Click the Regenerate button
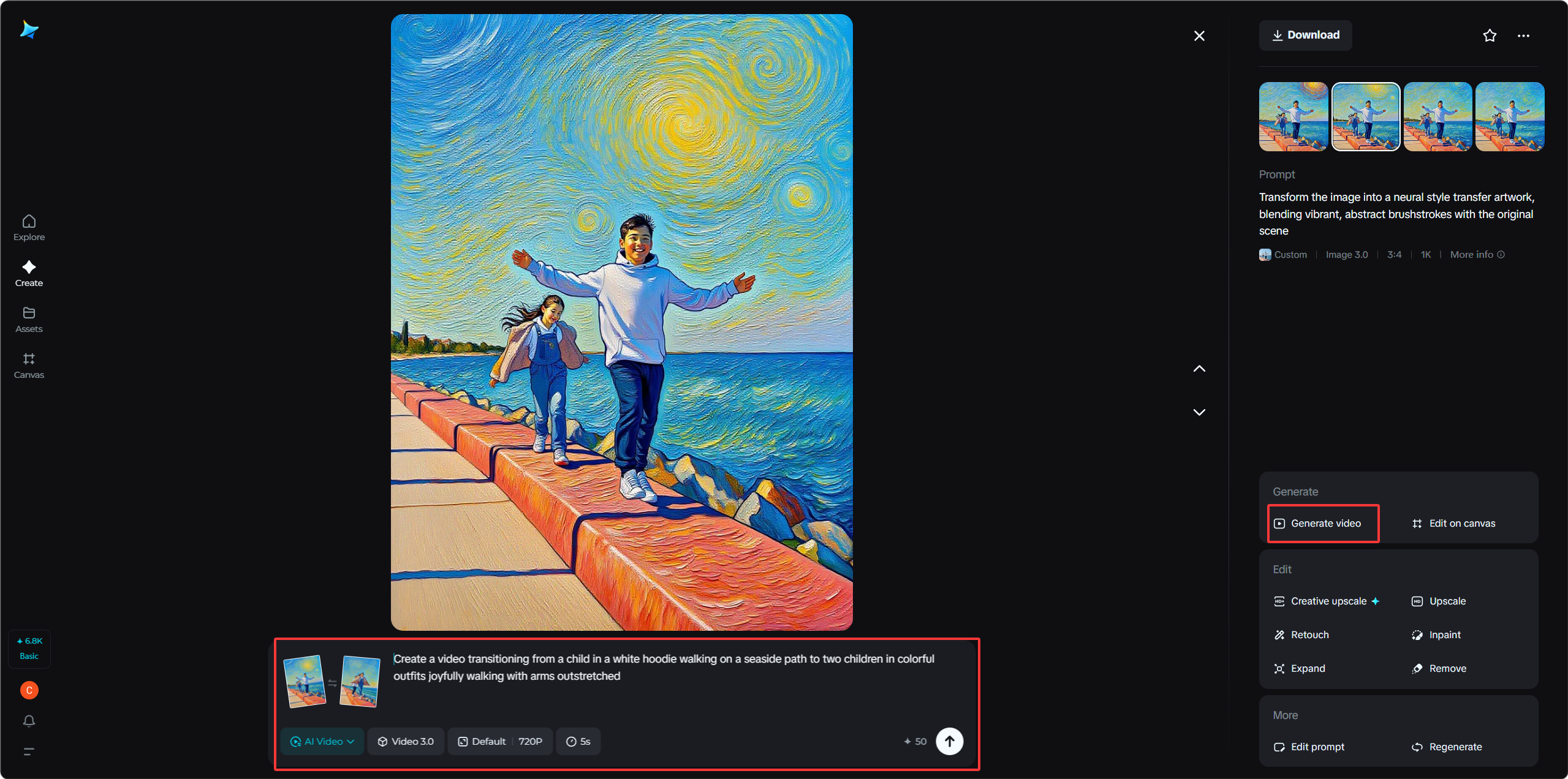Viewport: 1568px width, 779px height. (1454, 747)
